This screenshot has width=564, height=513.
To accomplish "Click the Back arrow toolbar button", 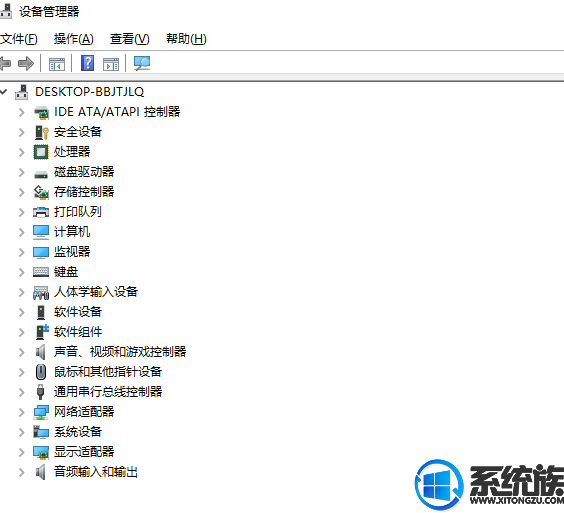I will click(x=5, y=64).
